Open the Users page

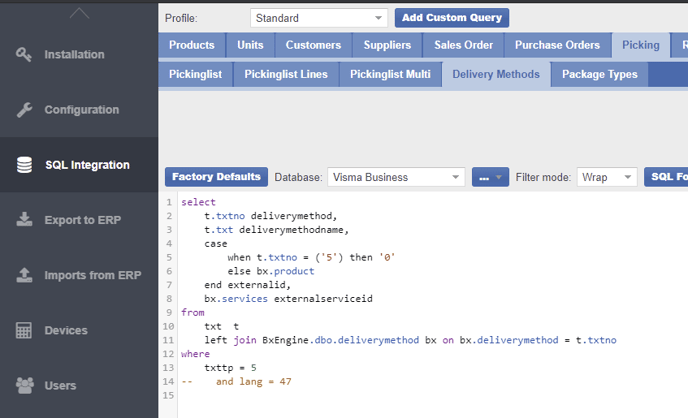tap(79, 386)
